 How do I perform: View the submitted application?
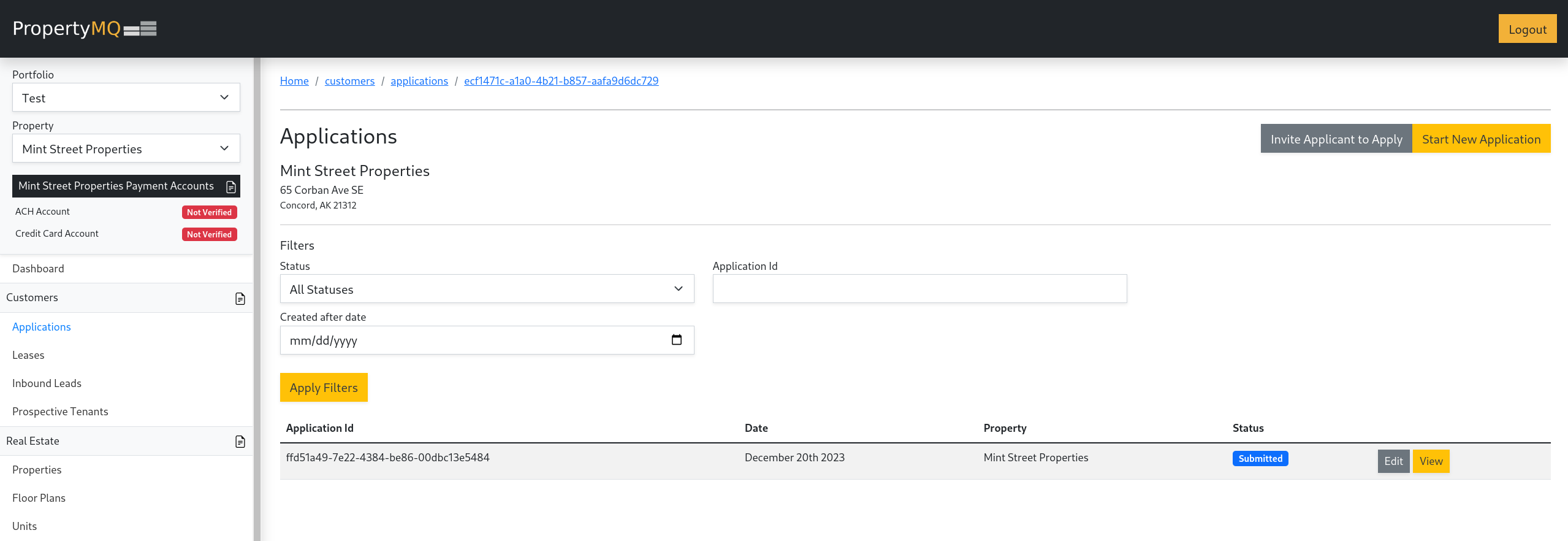(1431, 461)
